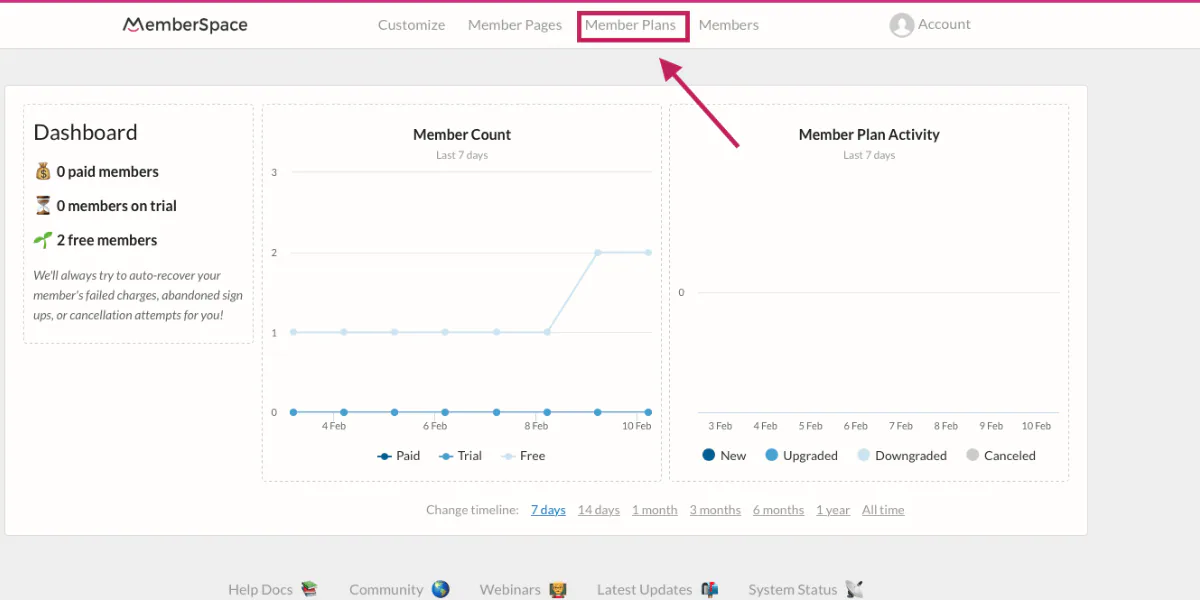Change timeline to 14 days
Viewport: 1200px width, 600px height.
pos(599,510)
